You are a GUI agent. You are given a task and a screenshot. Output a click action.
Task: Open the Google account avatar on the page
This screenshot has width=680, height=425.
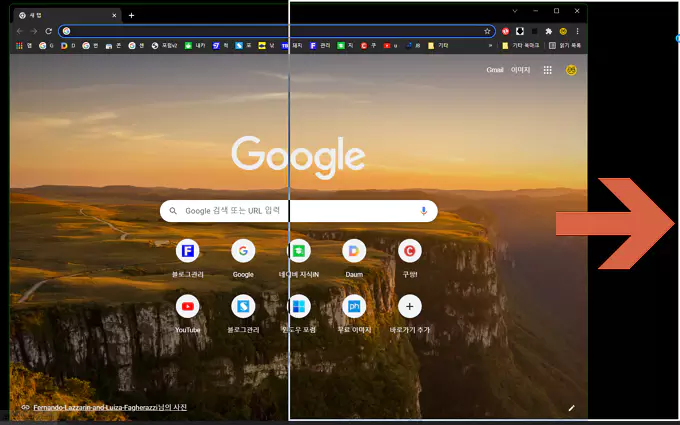(x=571, y=70)
